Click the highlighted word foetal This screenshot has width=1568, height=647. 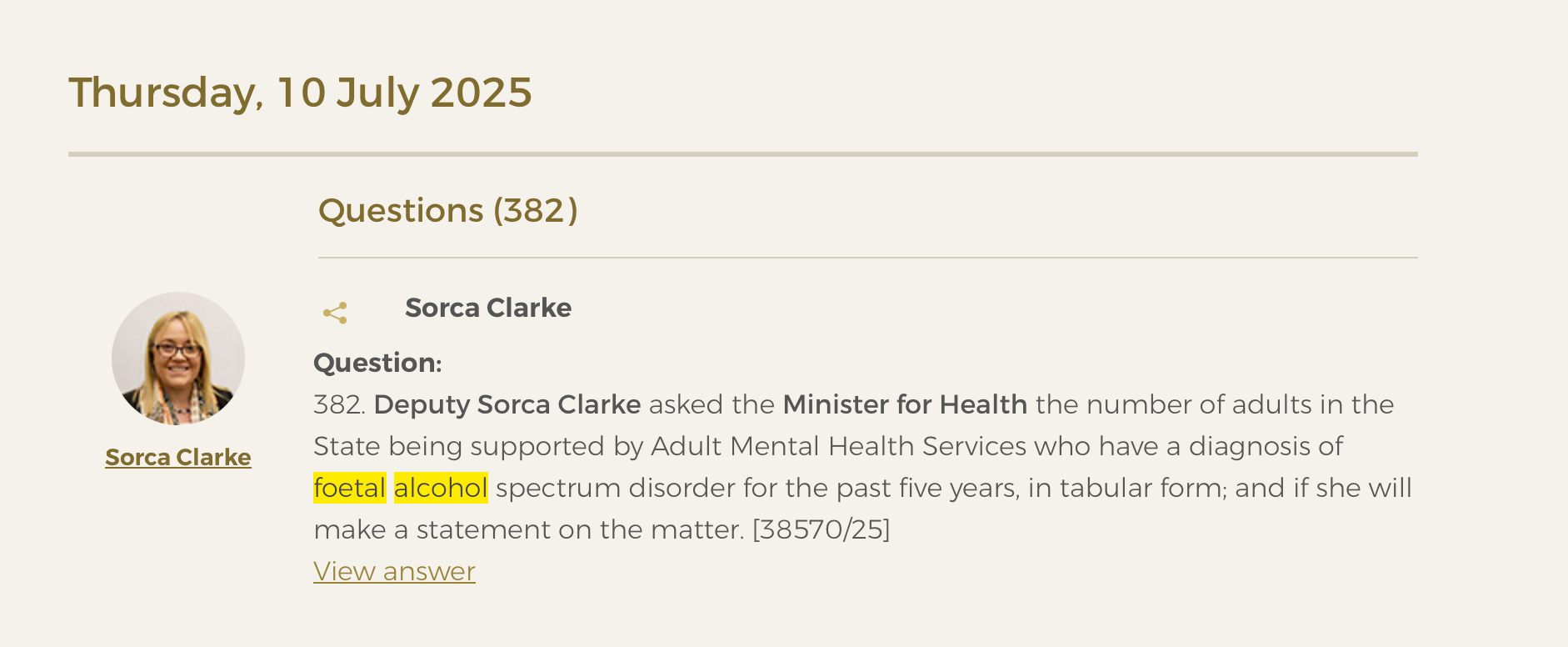(x=350, y=488)
